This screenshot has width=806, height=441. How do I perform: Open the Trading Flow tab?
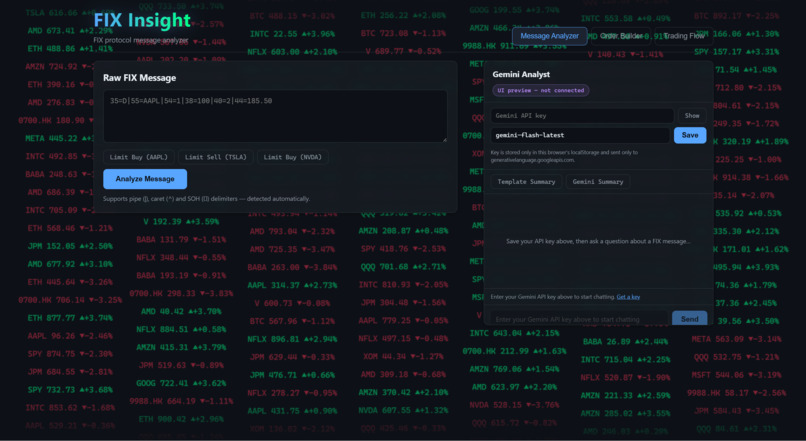(x=684, y=36)
